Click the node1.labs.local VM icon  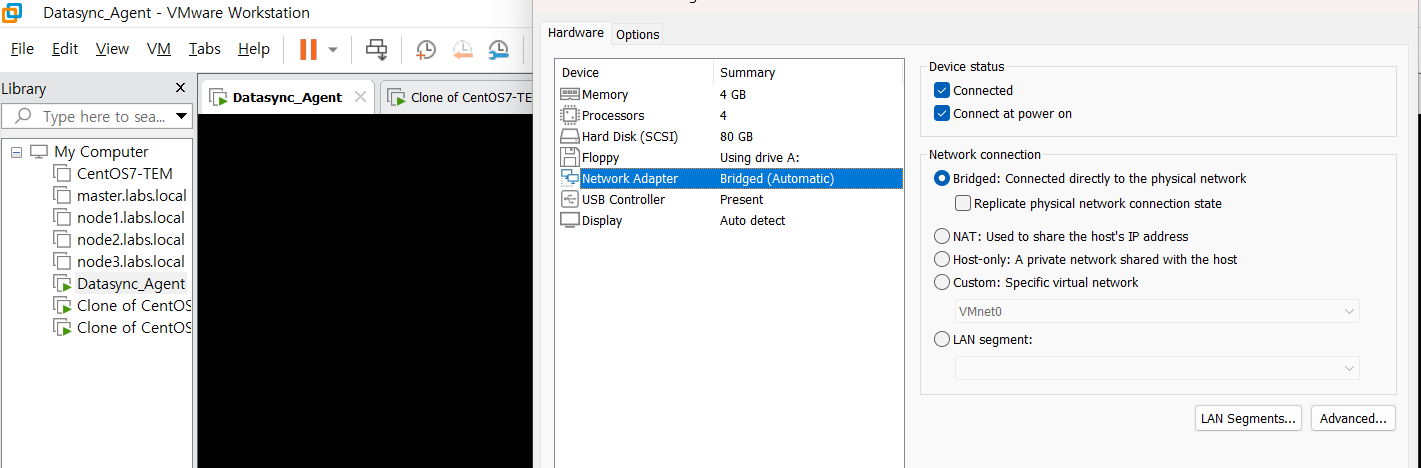[62, 218]
